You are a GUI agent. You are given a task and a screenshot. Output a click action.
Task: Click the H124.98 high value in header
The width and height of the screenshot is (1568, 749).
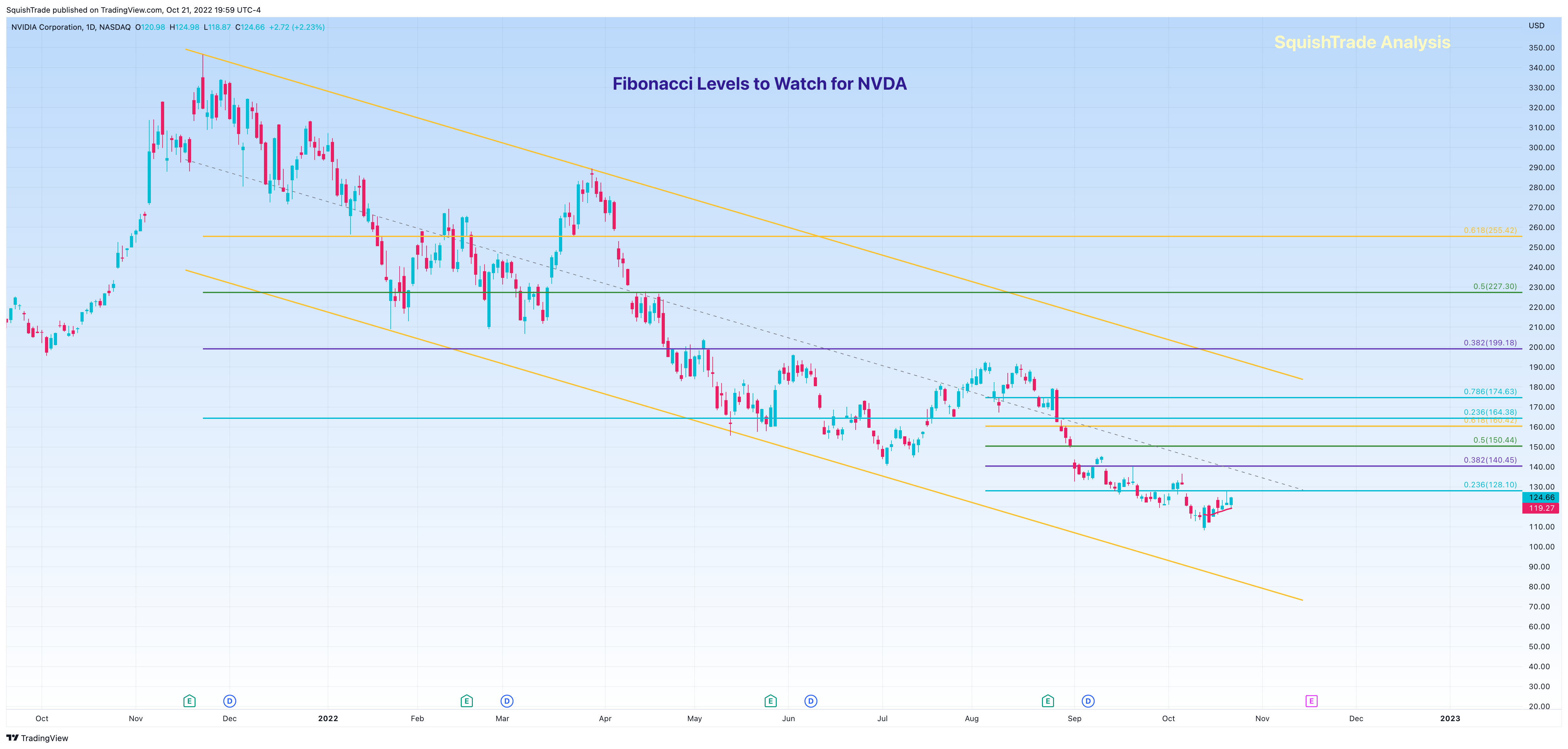tap(184, 27)
